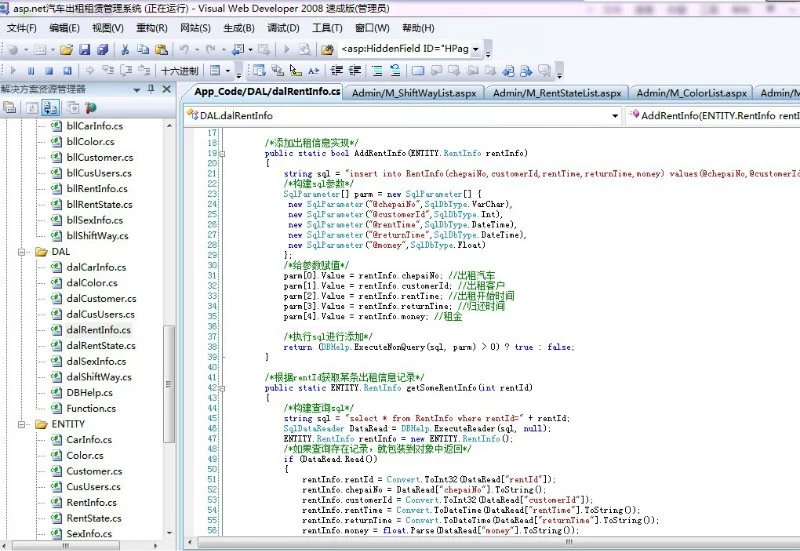Open the 重构(R) menu

click(x=152, y=28)
